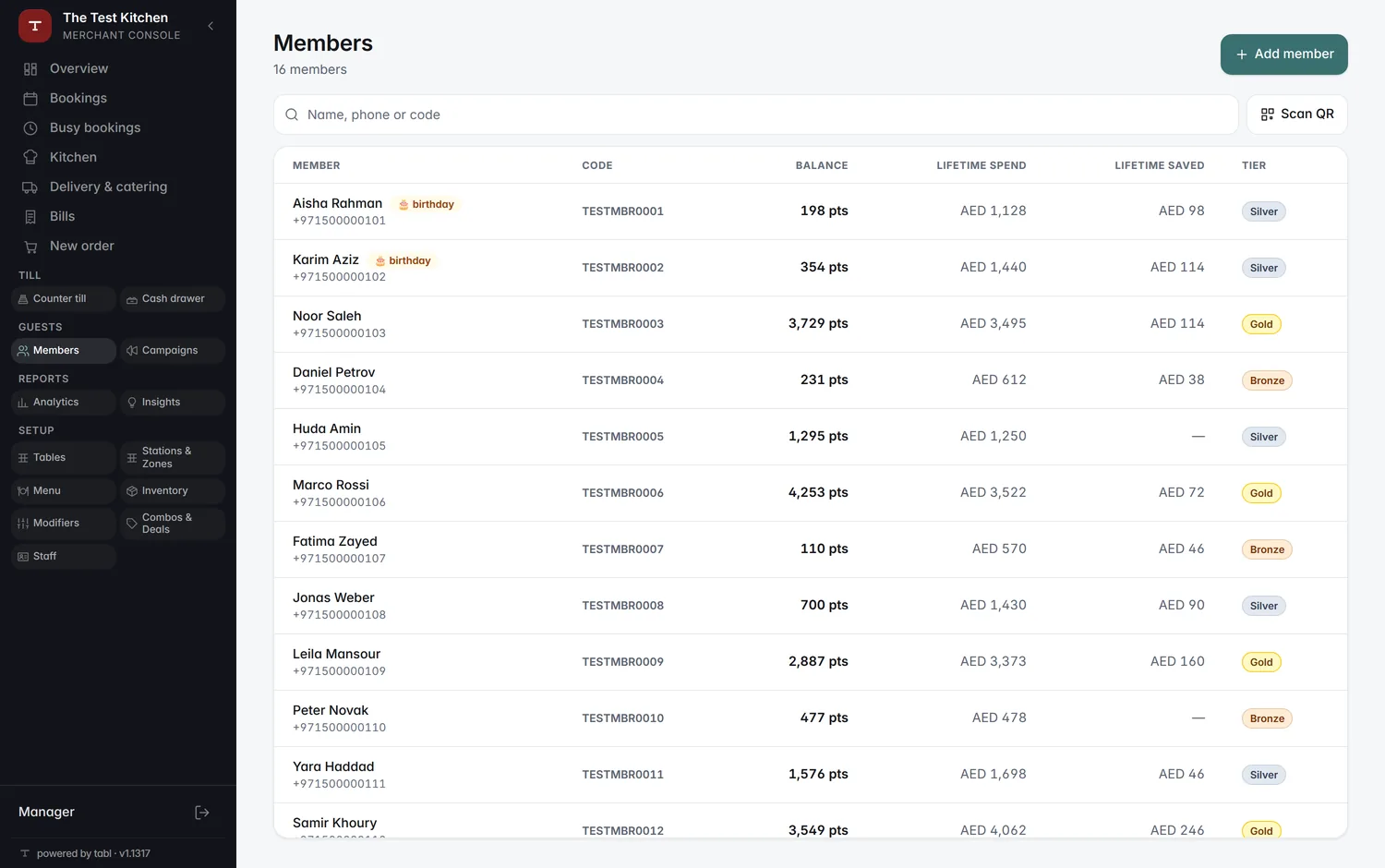The height and width of the screenshot is (868, 1385).
Task: Click Marco Rossi's Gold tier badge
Action: (1261, 493)
